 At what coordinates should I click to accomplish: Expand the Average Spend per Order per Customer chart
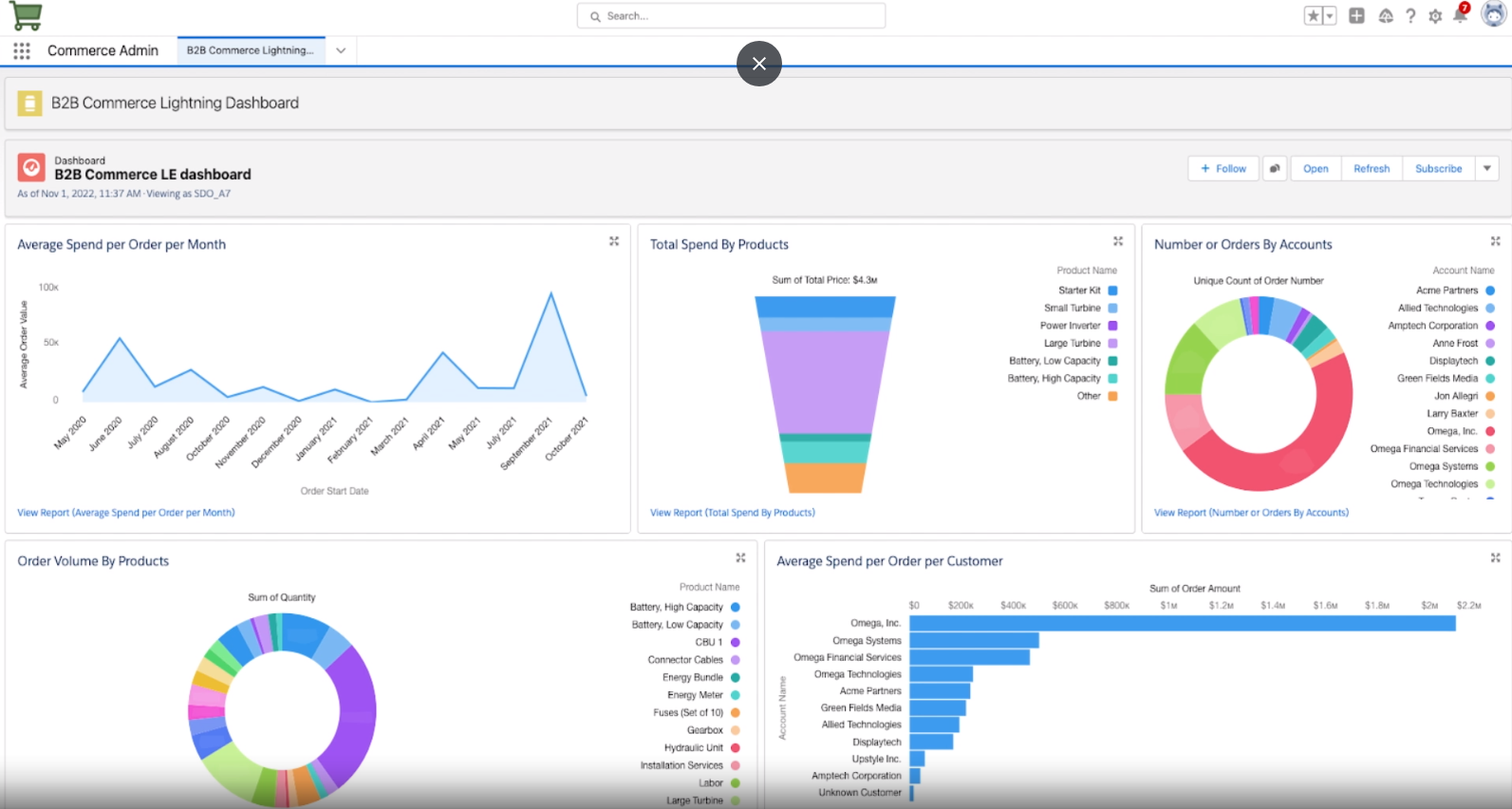(x=1495, y=557)
